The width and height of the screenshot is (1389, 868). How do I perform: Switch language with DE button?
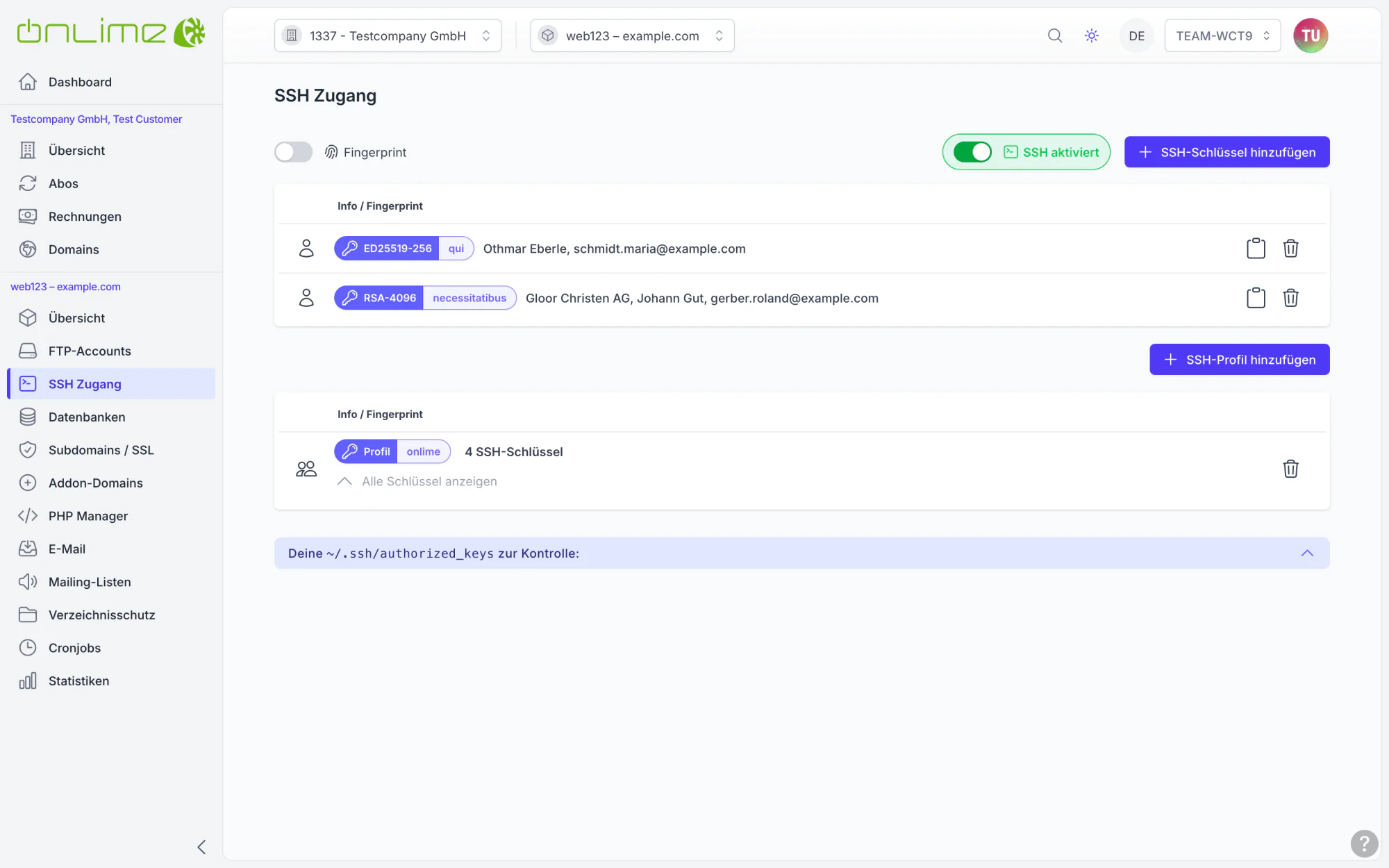1136,35
